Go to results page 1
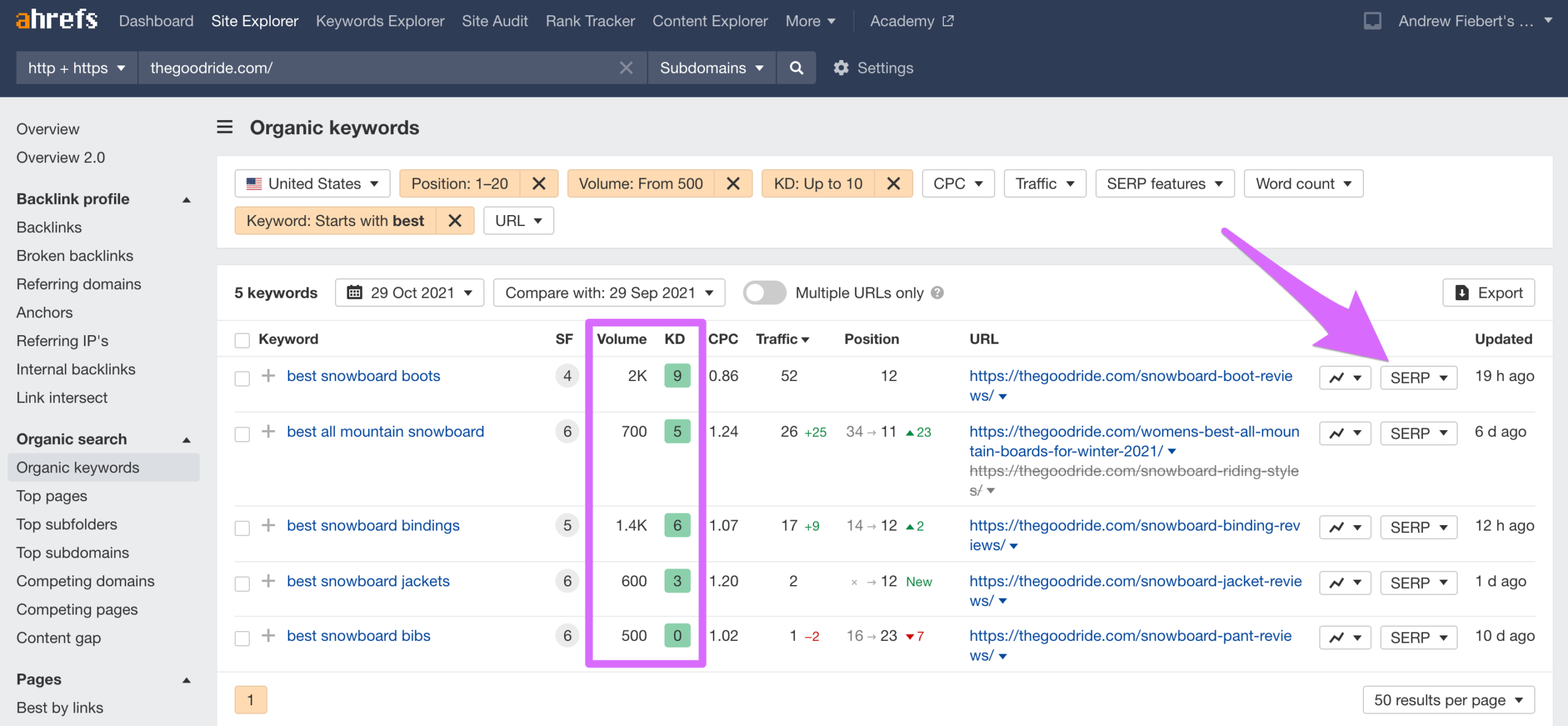 [x=251, y=700]
